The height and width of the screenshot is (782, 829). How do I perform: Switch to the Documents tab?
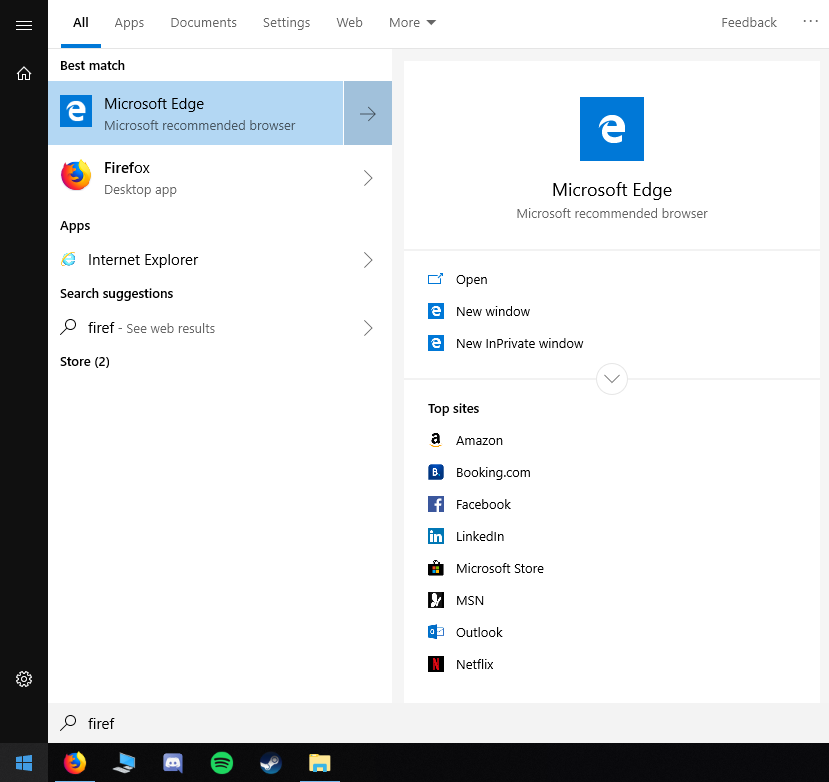pyautogui.click(x=203, y=23)
